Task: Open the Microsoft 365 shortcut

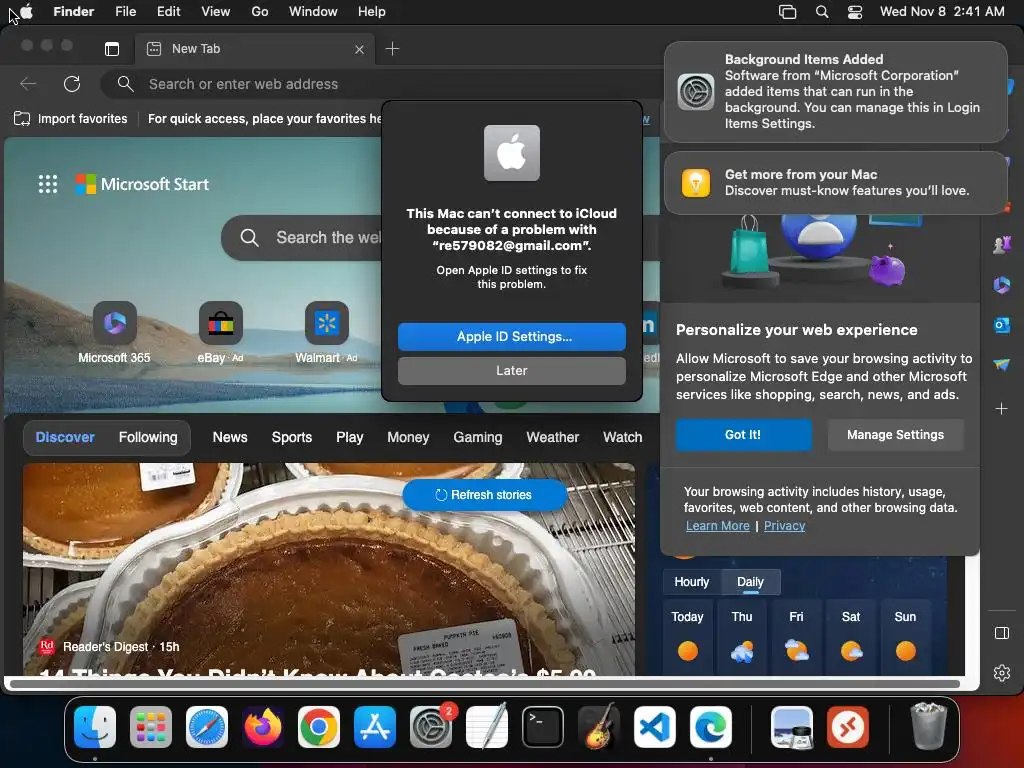Action: point(114,332)
